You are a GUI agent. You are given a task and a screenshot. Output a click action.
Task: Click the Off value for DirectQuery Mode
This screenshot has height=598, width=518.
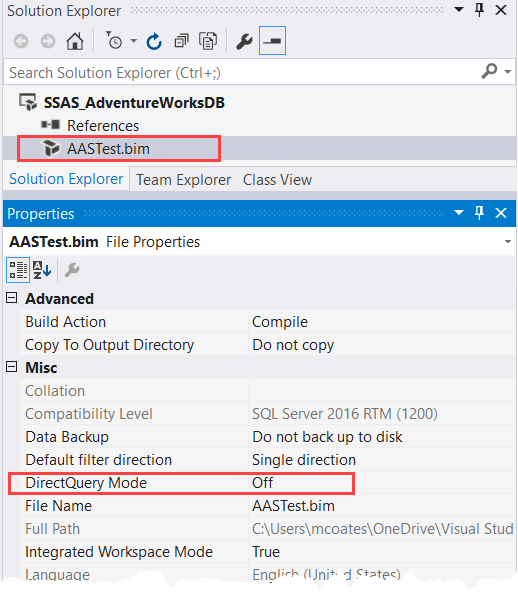coord(262,483)
